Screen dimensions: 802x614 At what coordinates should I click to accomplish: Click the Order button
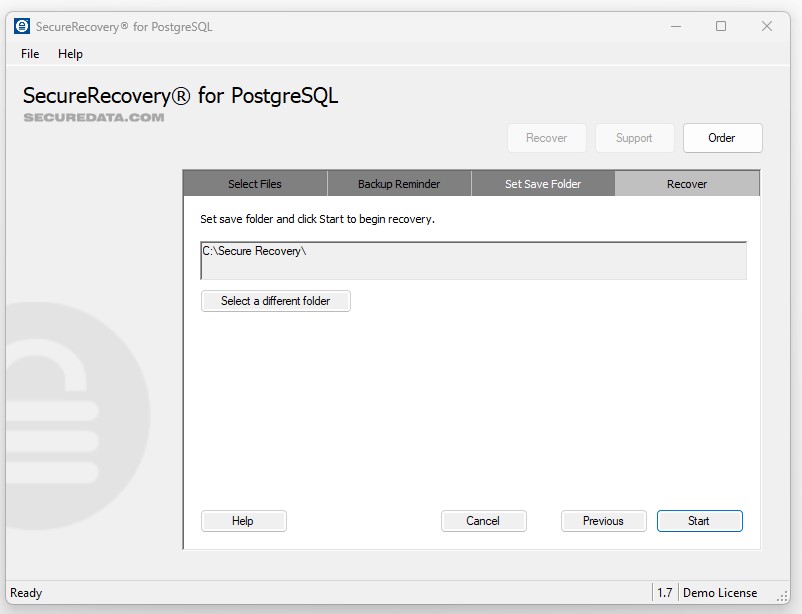[722, 138]
